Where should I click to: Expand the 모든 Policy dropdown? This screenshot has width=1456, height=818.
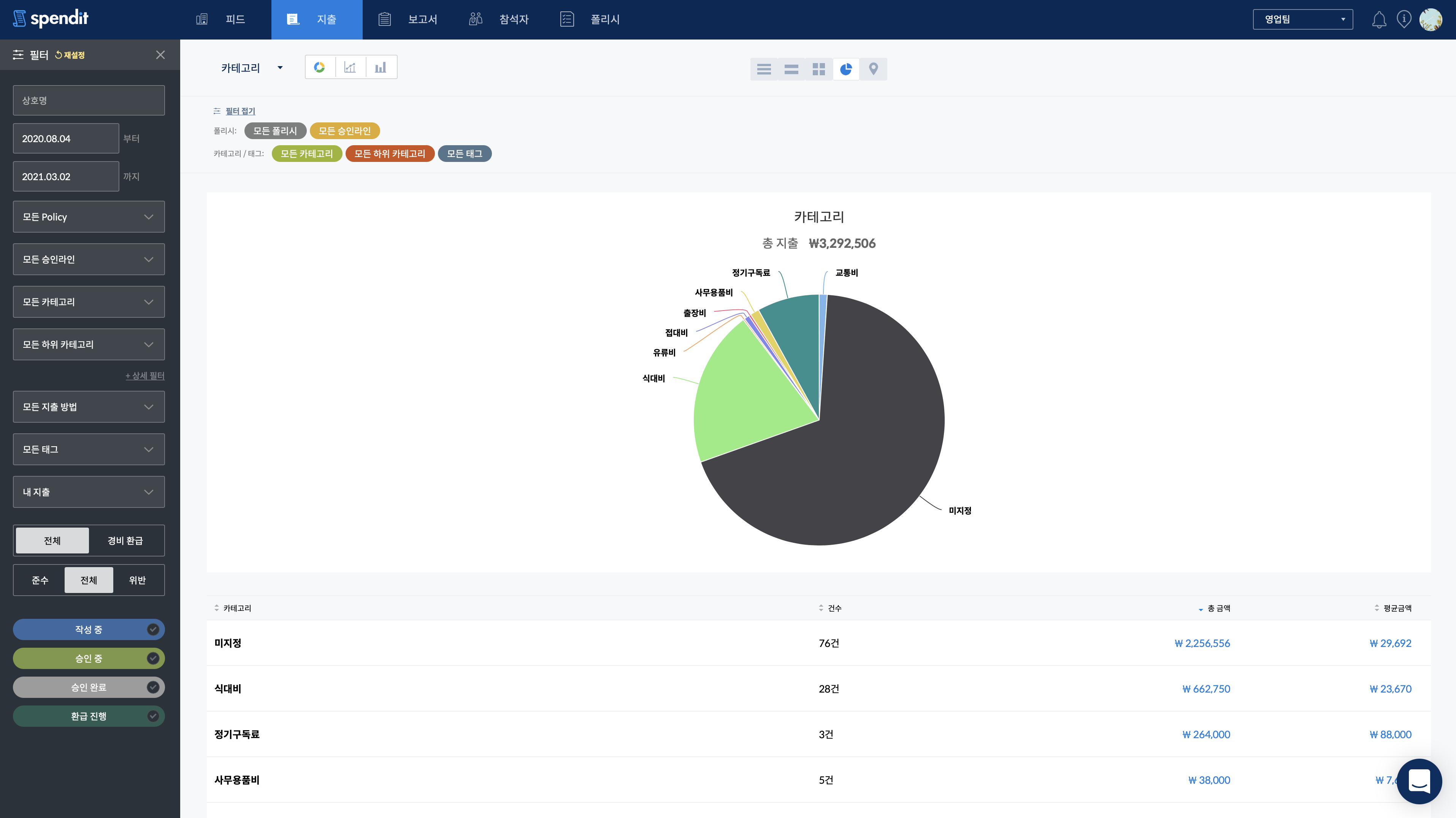coord(89,217)
